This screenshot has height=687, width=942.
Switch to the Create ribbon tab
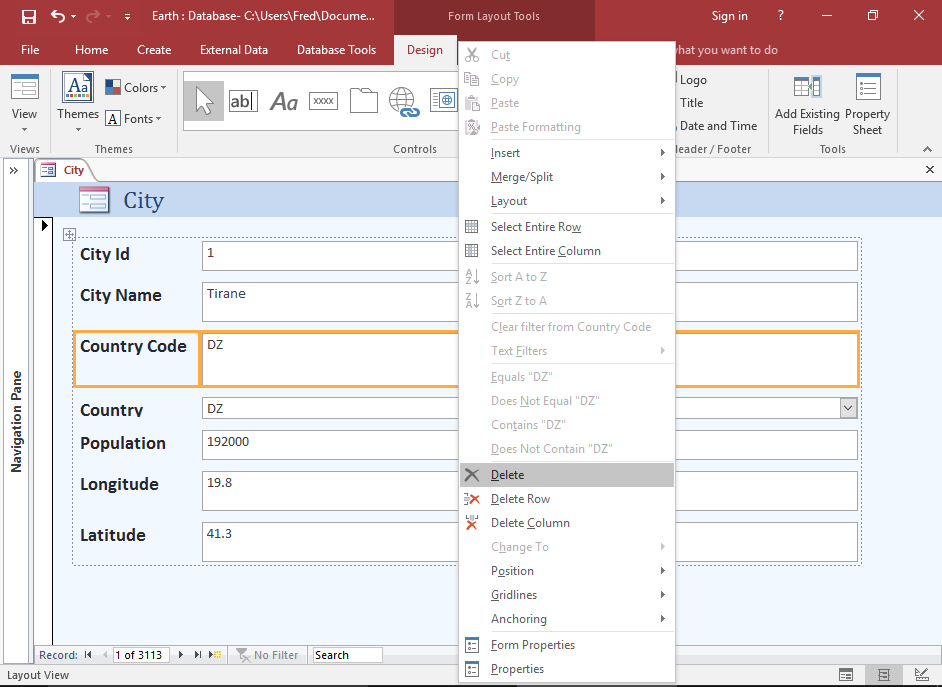[x=154, y=50]
